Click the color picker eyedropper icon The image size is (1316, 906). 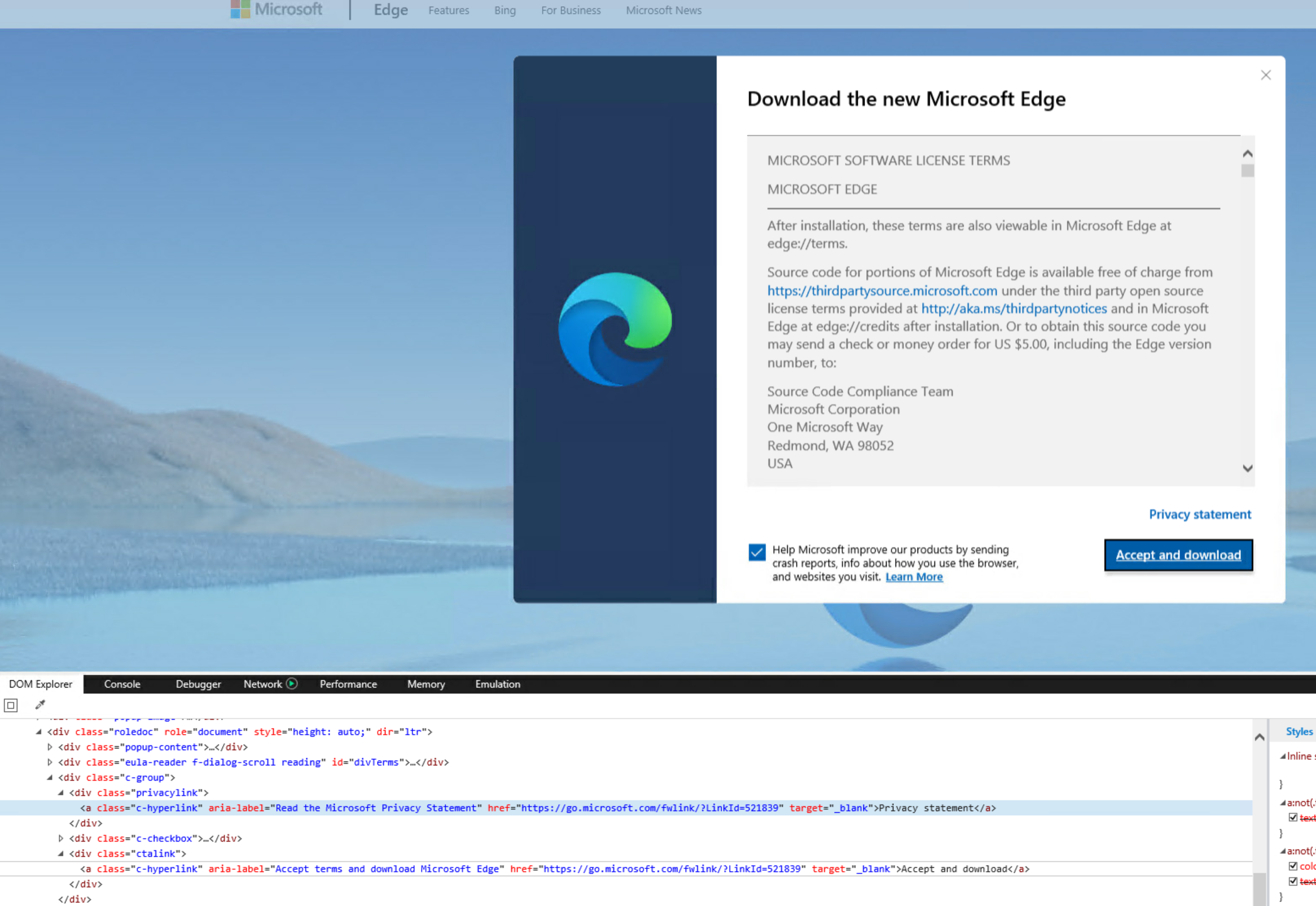[x=40, y=705]
